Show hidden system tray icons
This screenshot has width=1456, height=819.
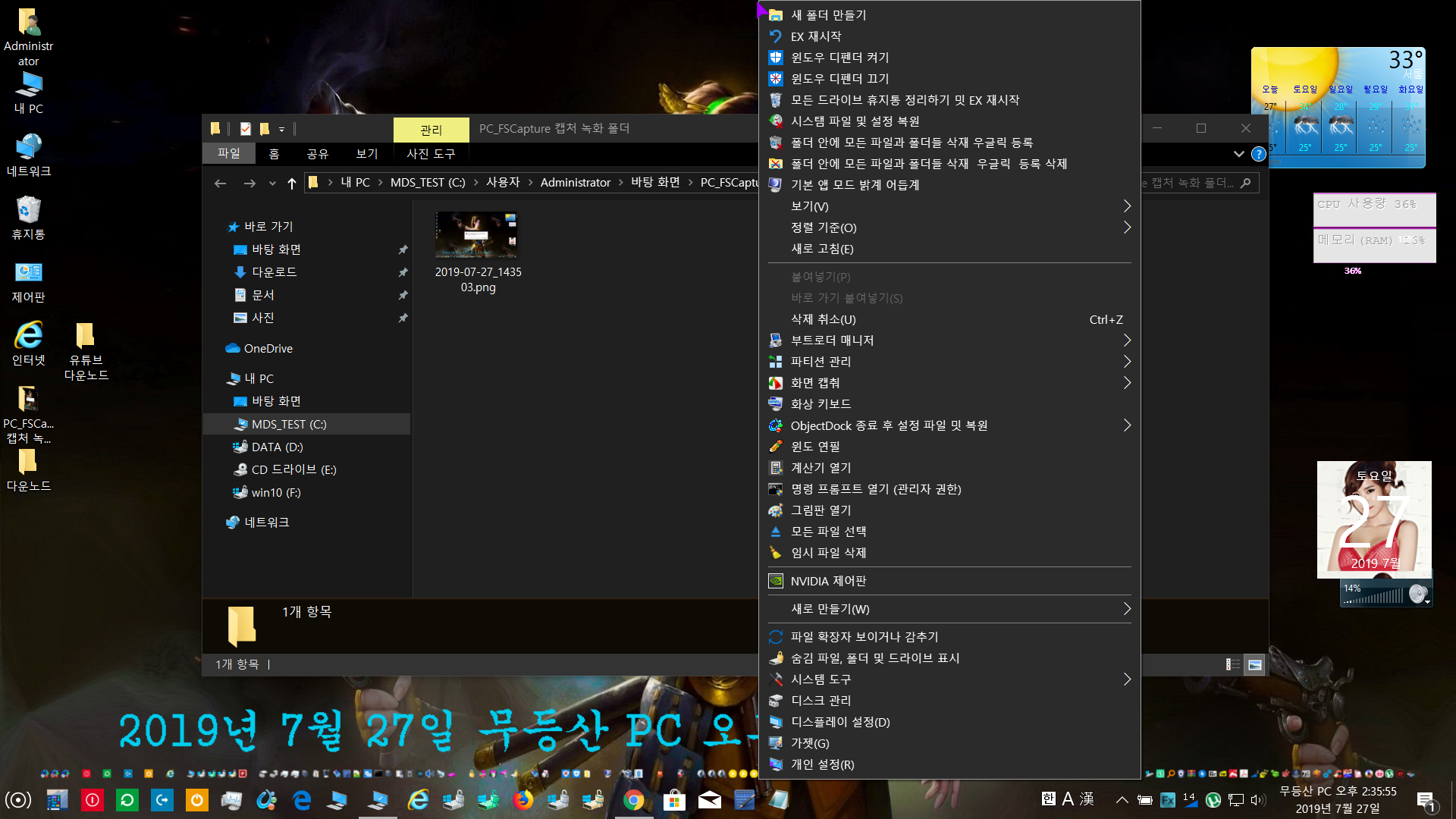(1122, 800)
